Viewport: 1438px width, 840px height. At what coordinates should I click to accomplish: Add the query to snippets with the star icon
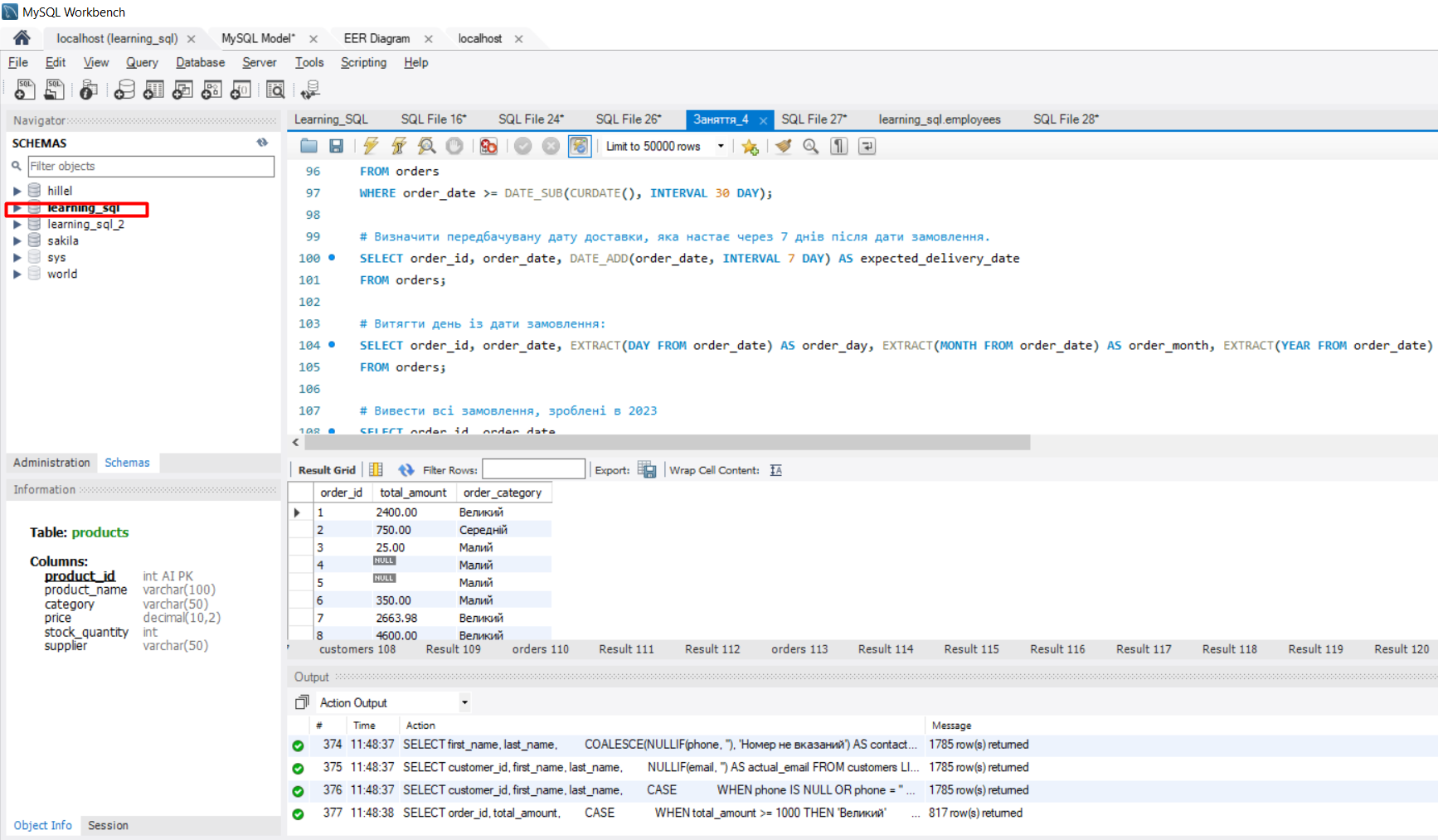750,146
